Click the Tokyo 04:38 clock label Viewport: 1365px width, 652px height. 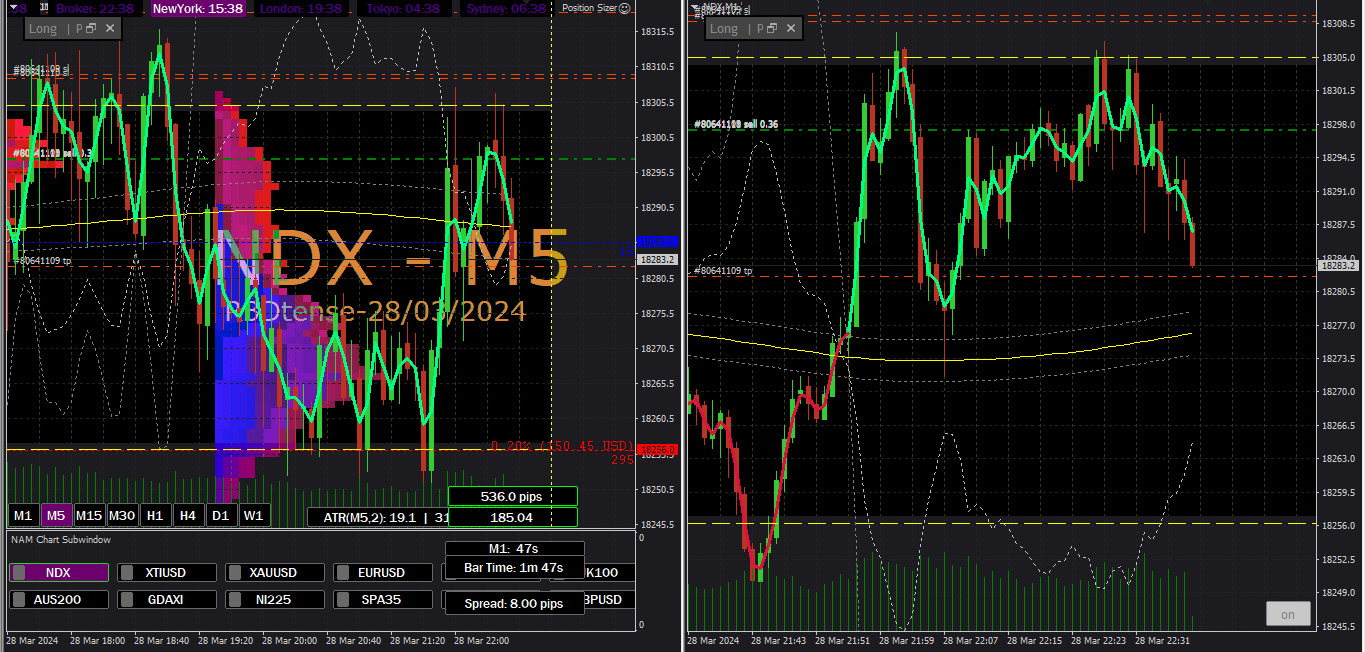pos(403,8)
